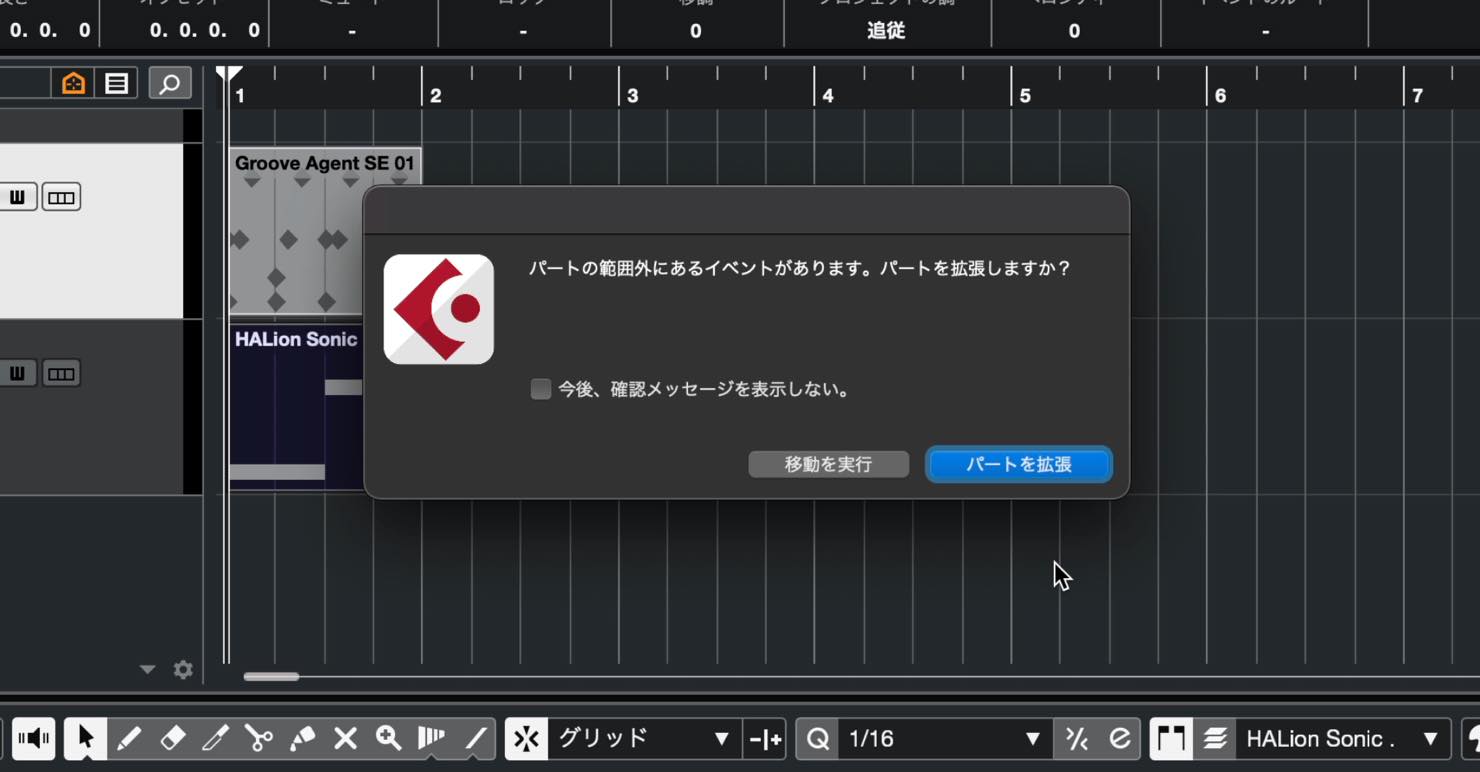Open the HALion Sonic part dropdown

[1342, 739]
